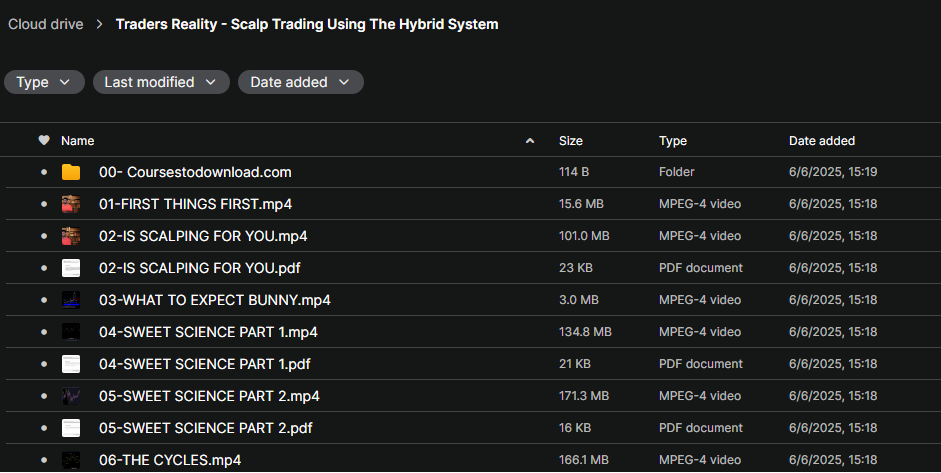Sort by the Size column header
The image size is (941, 473).
click(570, 140)
